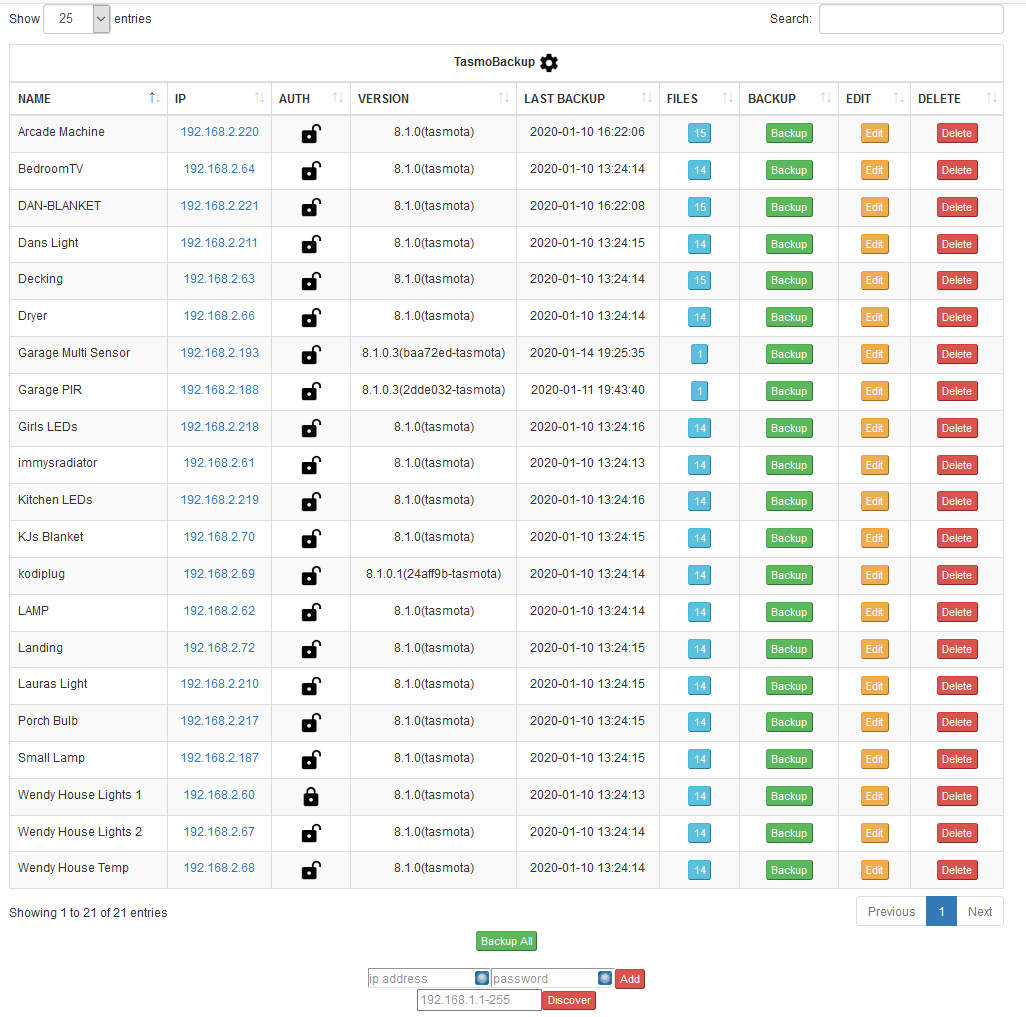Image resolution: width=1026 pixels, height=1017 pixels.
Task: Click the padlock icon in Dryer row
Action: [311, 317]
